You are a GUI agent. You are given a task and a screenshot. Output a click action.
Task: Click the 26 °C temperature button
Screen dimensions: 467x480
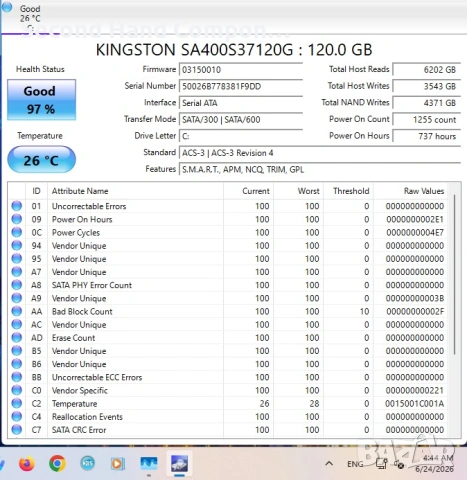coord(41,160)
